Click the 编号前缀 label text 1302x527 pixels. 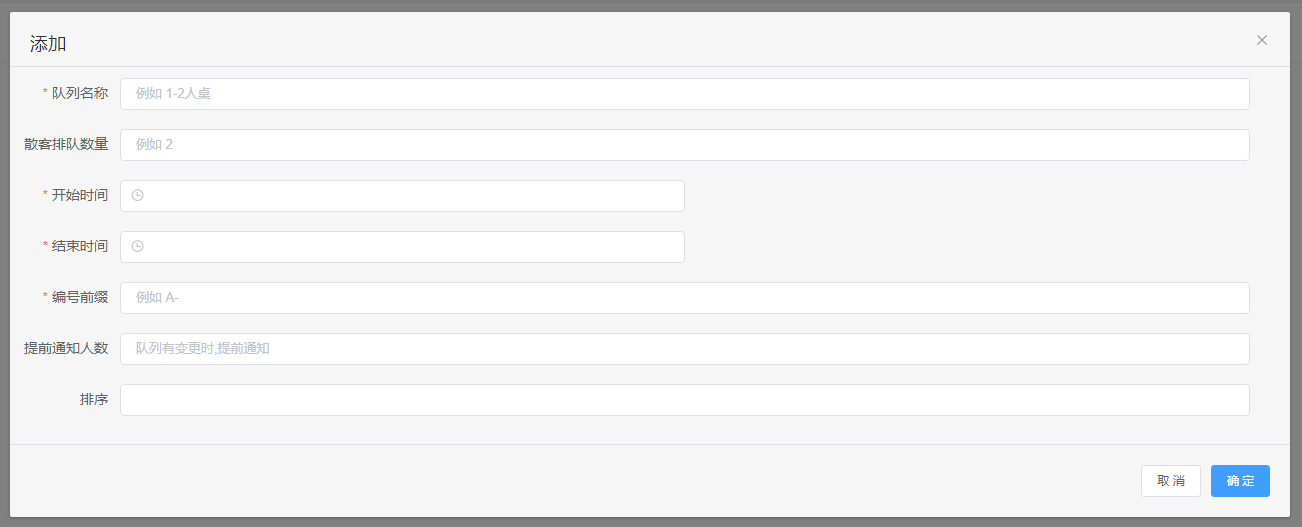[x=80, y=297]
